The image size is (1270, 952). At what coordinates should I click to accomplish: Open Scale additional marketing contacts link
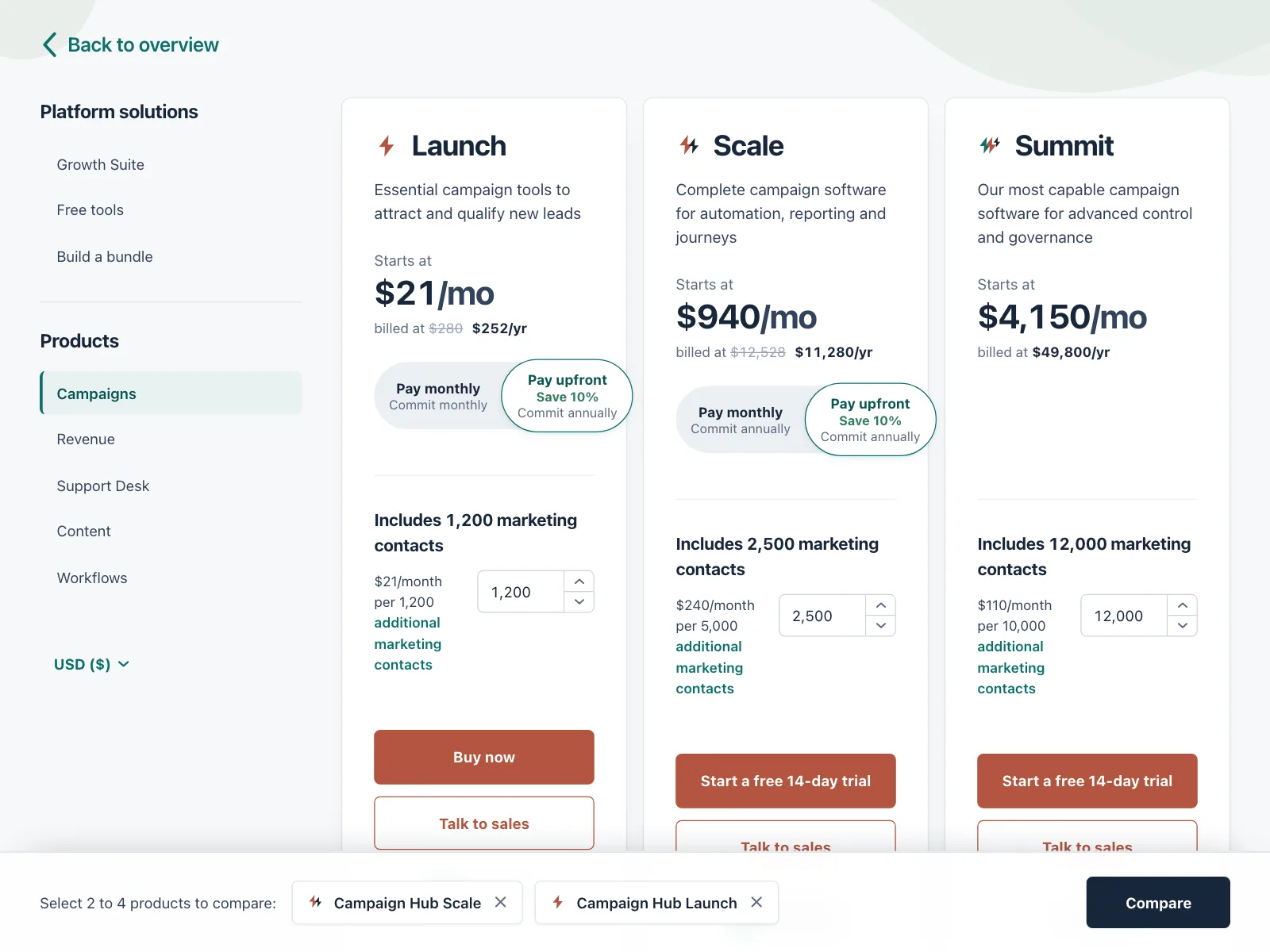point(710,668)
